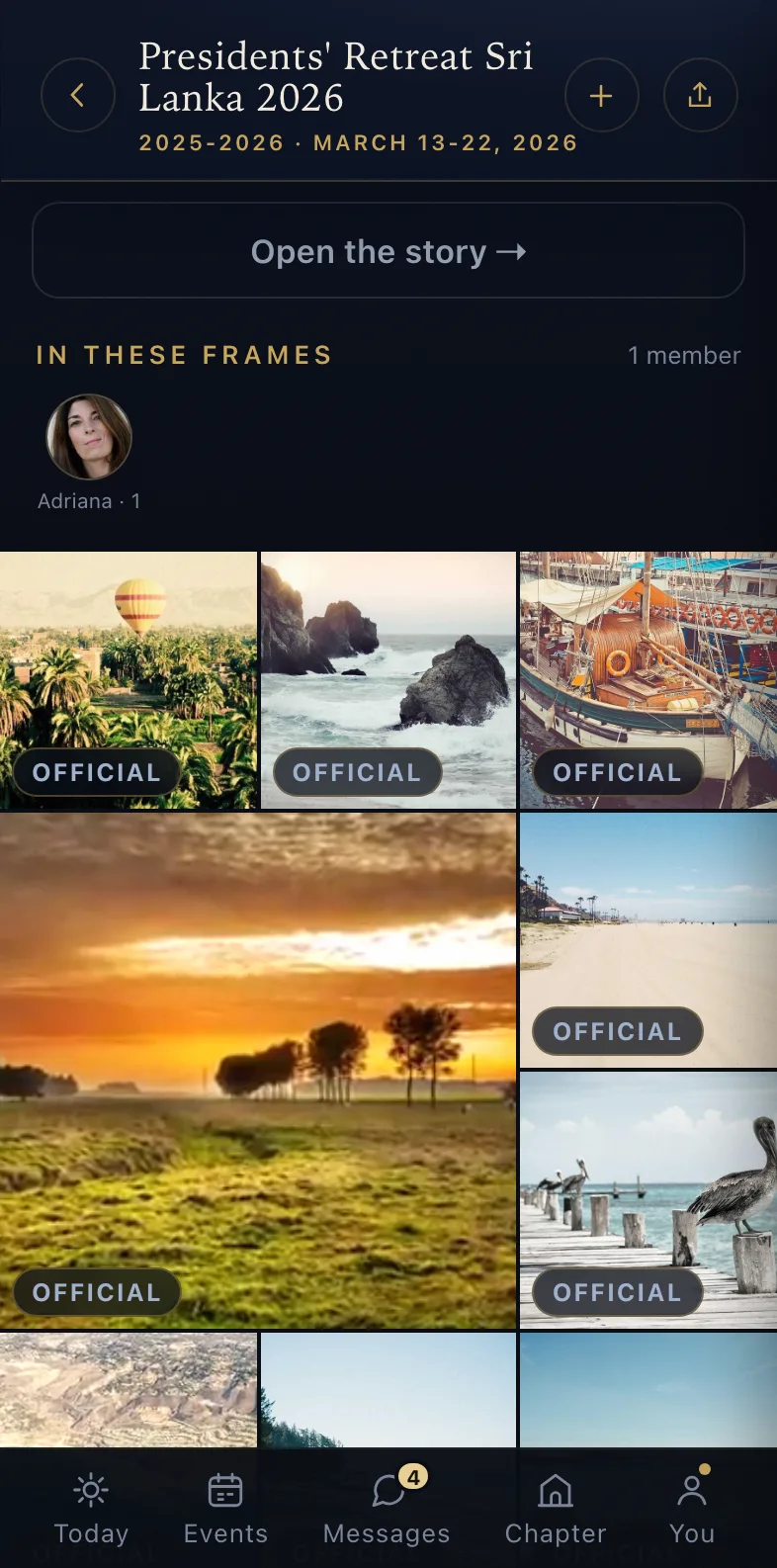Screen dimensions: 777x1568
Task: Tap the OFFICIAL badge on sailboats photo
Action: [618, 772]
